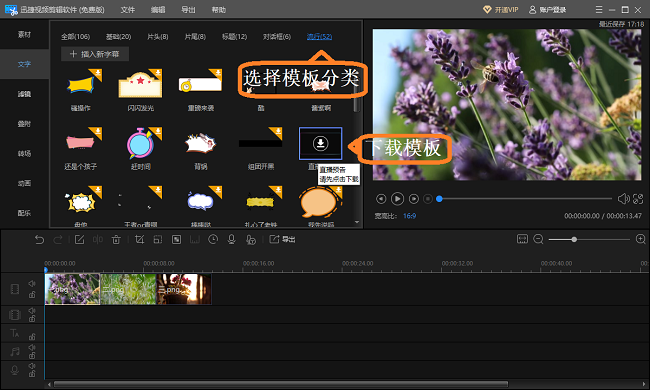Open the 导出 menu in menu bar
This screenshot has width=650, height=390.
(188, 10)
